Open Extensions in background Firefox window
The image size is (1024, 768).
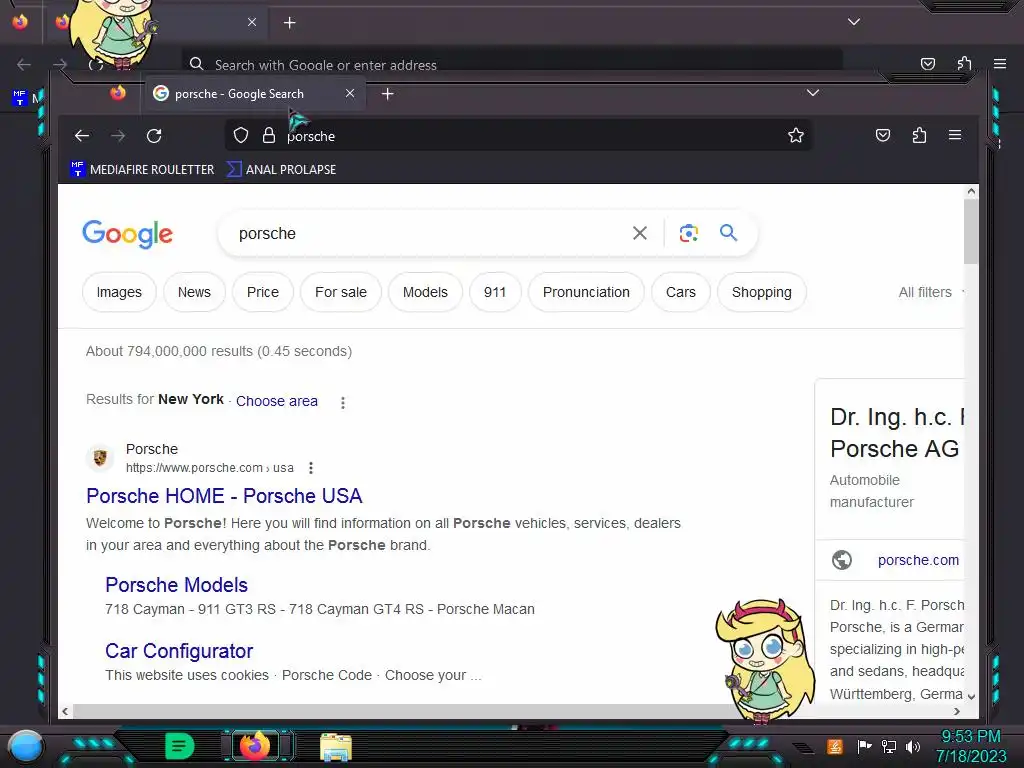tap(965, 63)
